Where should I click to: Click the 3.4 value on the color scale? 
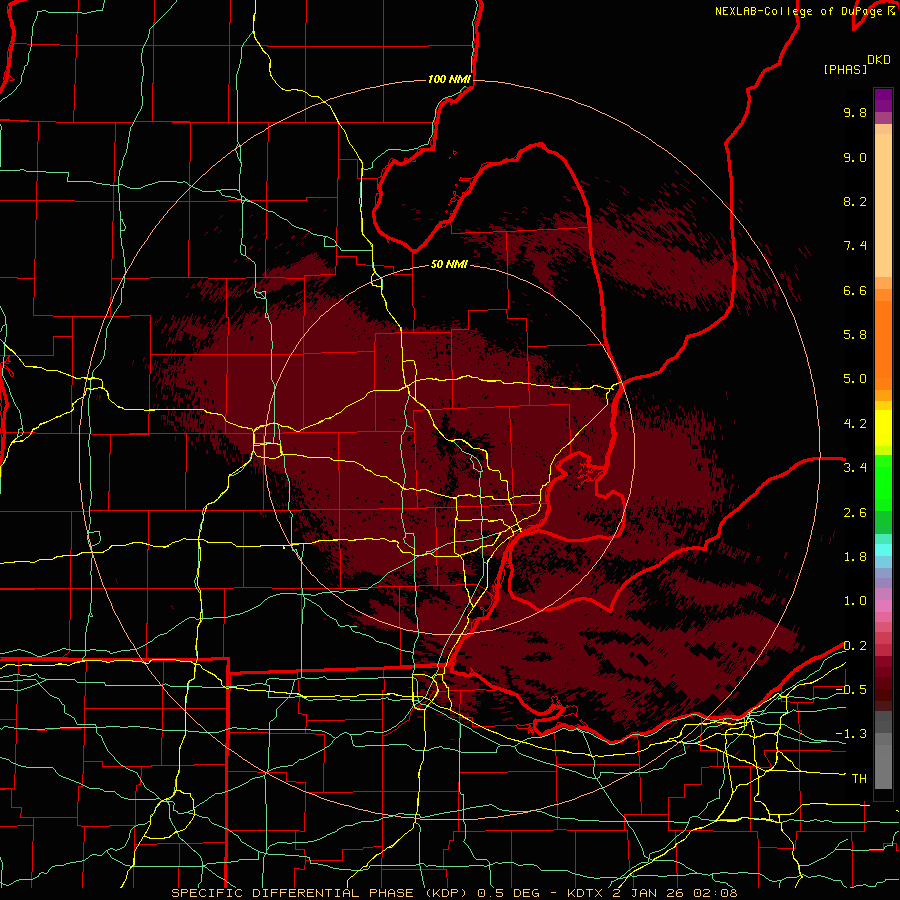tap(855, 468)
